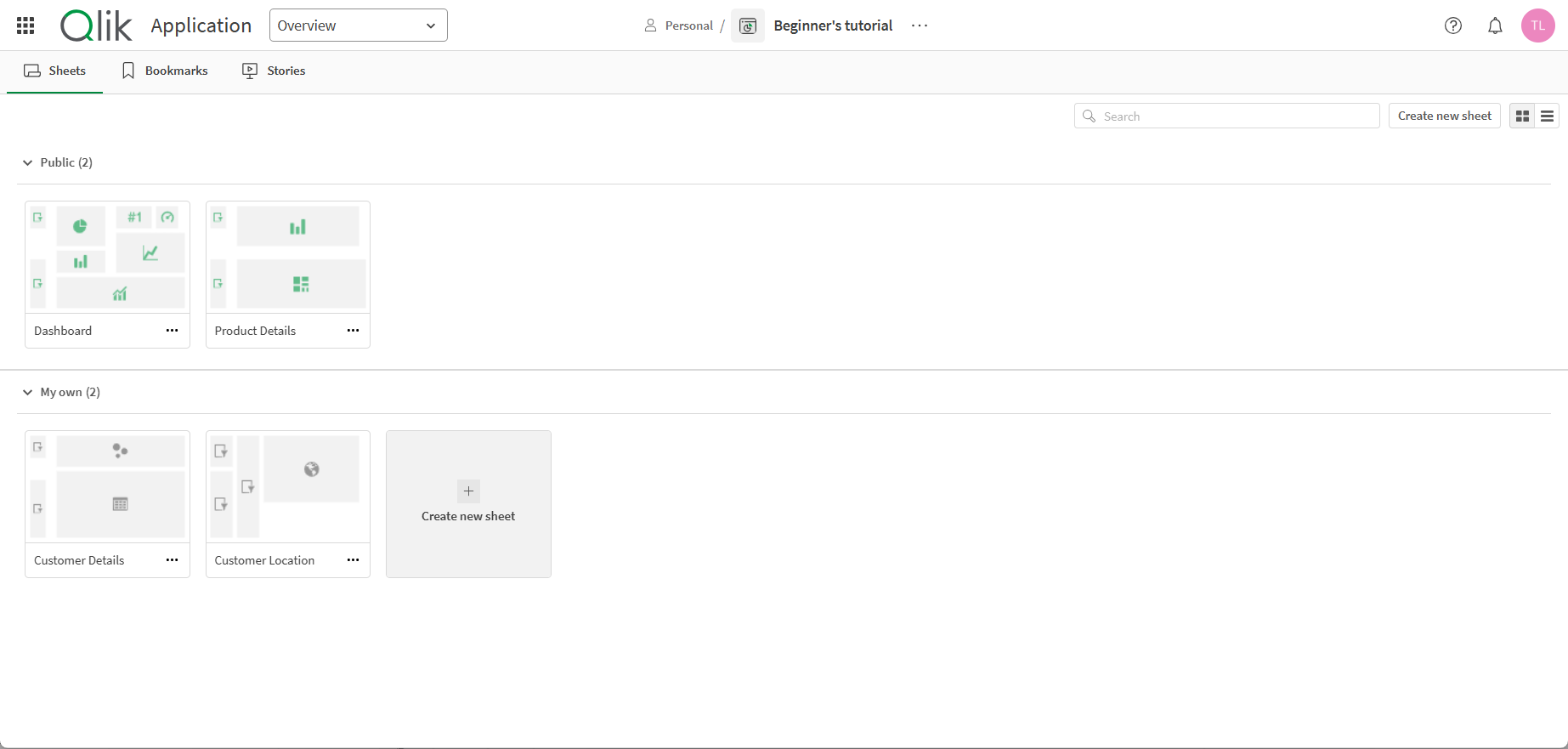Image resolution: width=1568 pixels, height=749 pixels.
Task: Open the more options ellipsis next to Beginner's tutorial
Action: 920,26
